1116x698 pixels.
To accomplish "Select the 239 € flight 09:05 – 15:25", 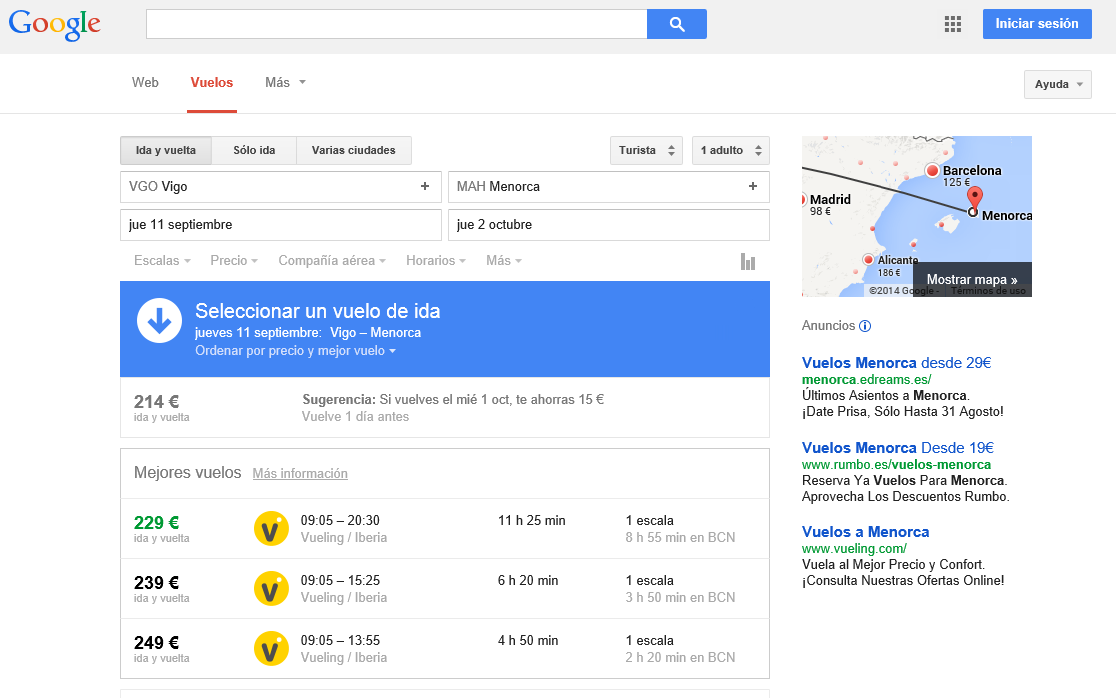I will pyautogui.click(x=445, y=588).
